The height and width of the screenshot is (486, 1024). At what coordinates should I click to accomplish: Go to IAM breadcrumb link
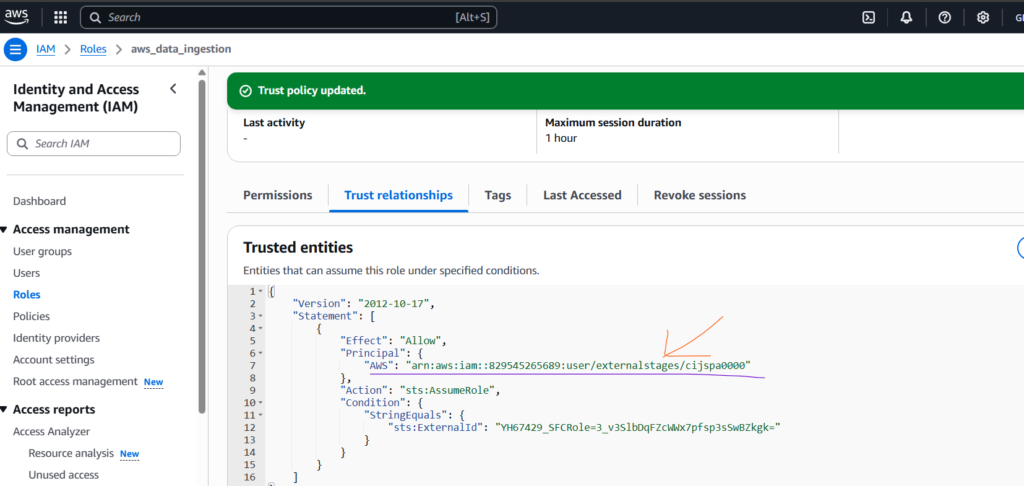pos(46,49)
